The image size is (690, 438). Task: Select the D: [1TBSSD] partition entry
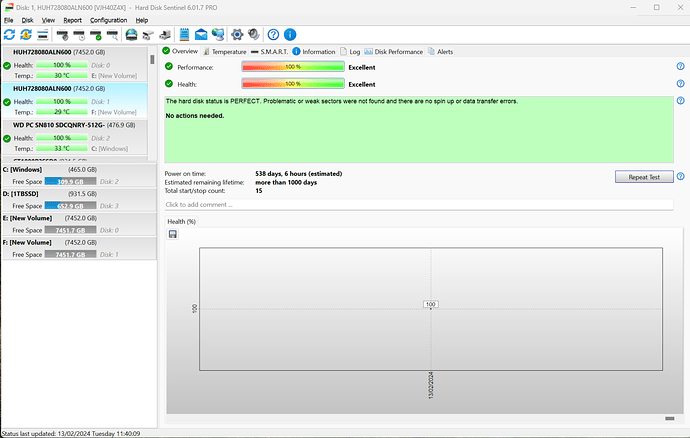(79, 199)
